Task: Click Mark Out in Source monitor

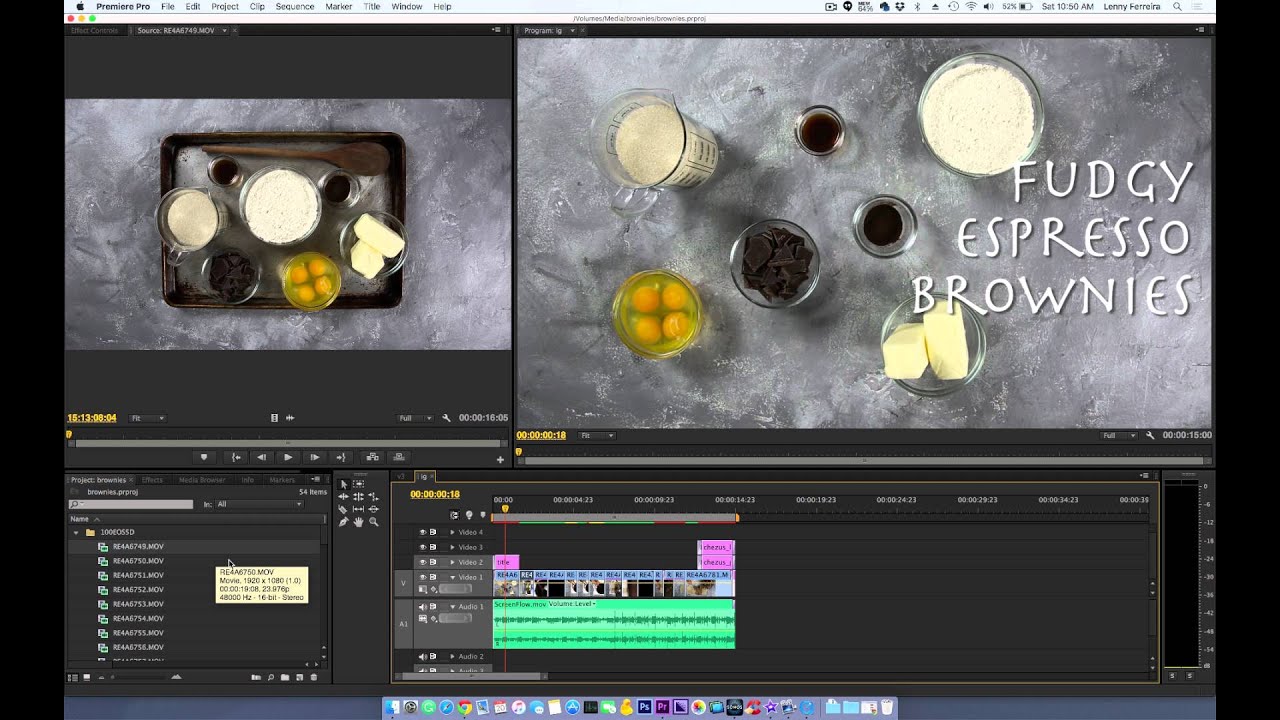Action: (x=341, y=457)
